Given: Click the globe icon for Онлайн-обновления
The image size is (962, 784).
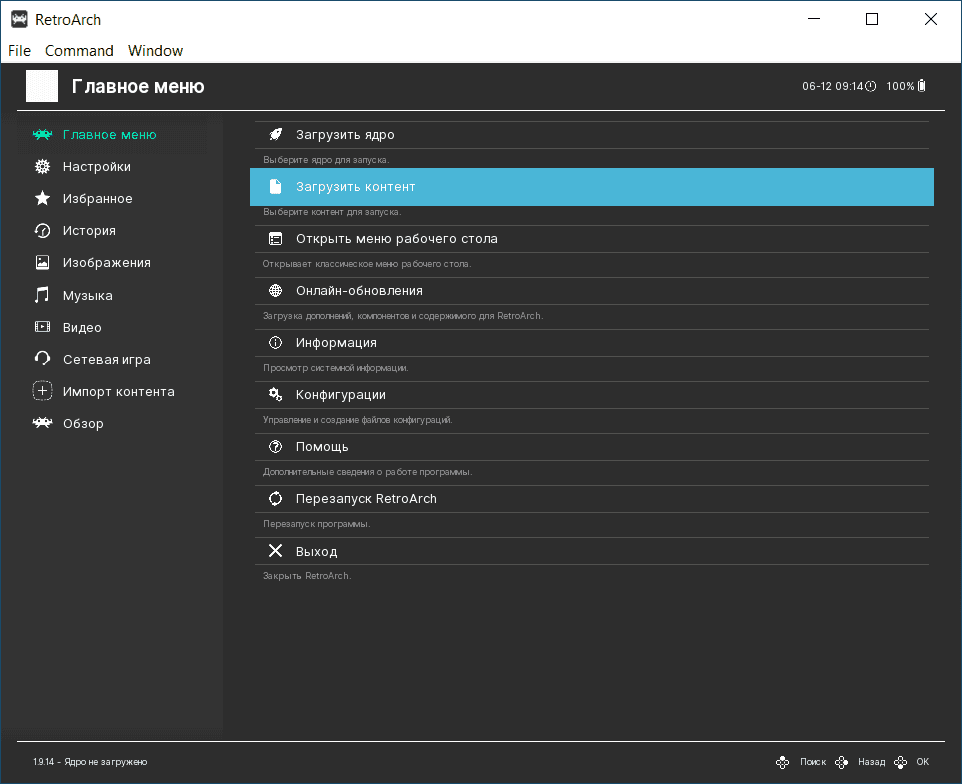Looking at the screenshot, I should pos(275,291).
